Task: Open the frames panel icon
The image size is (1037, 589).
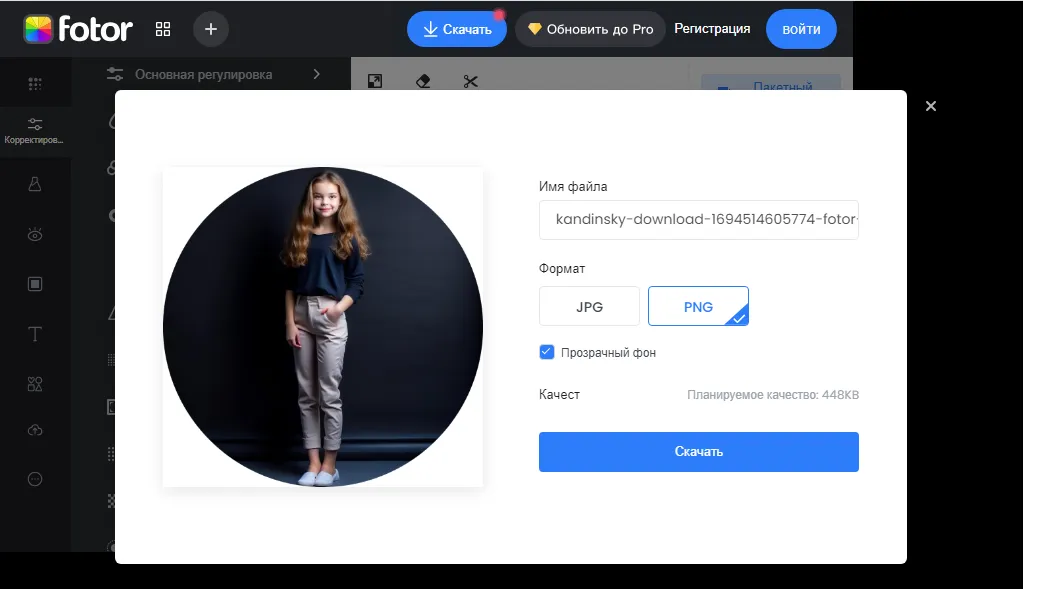Action: pyautogui.click(x=36, y=283)
